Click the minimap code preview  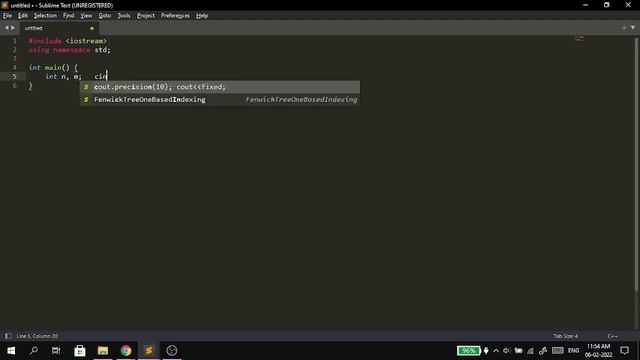(x=579, y=39)
